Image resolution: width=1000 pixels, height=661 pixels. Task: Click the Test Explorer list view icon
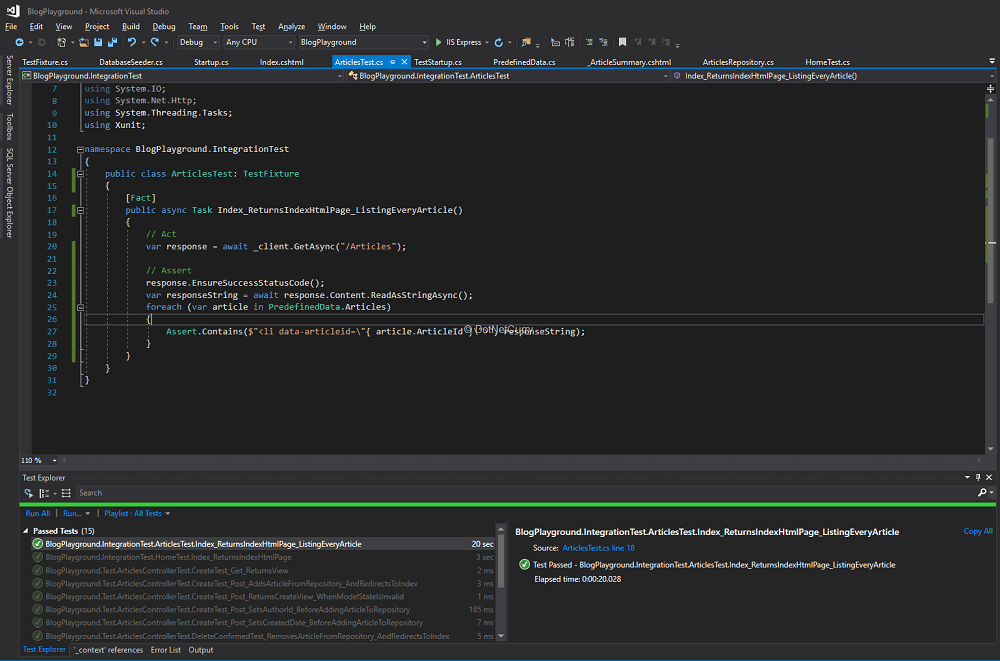coord(66,493)
